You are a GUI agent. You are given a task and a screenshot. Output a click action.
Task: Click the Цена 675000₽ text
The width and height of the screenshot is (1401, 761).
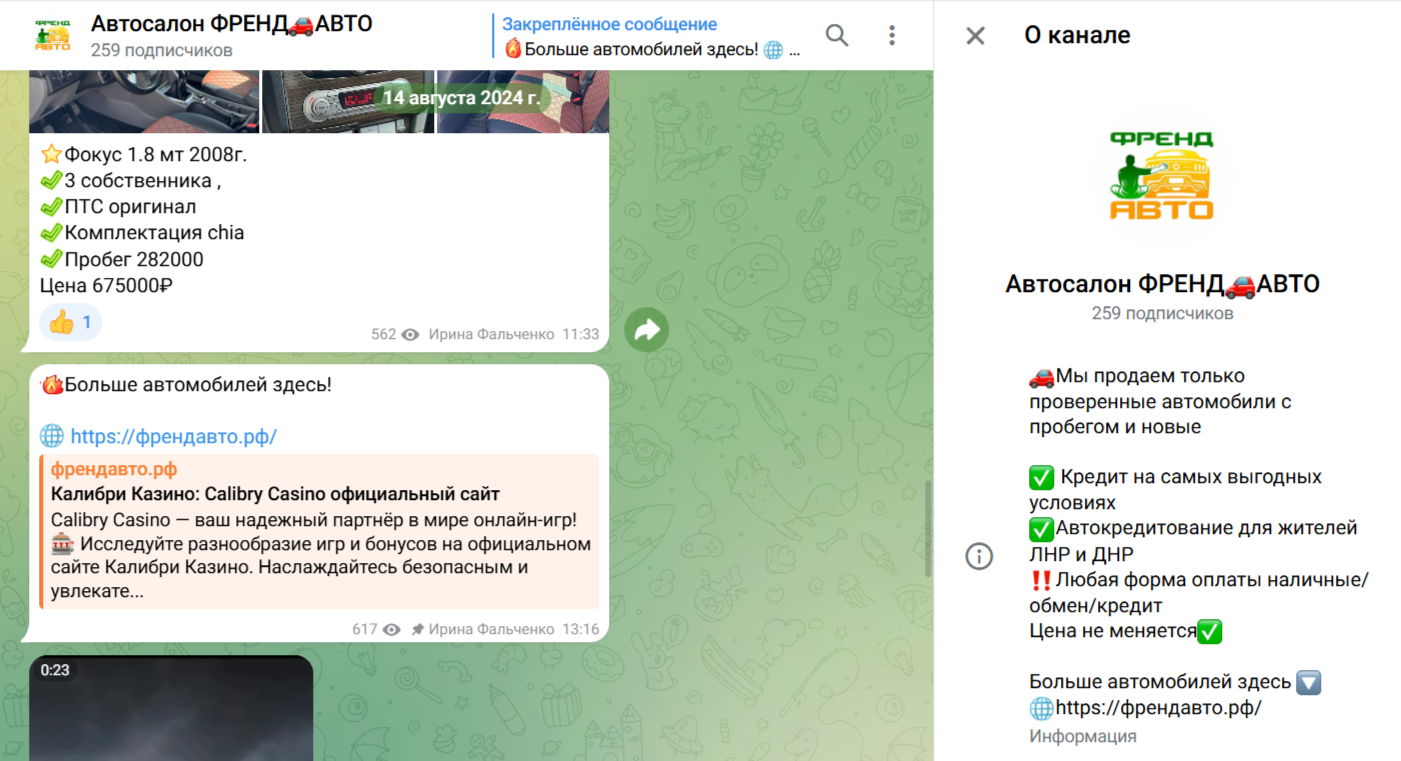[106, 285]
